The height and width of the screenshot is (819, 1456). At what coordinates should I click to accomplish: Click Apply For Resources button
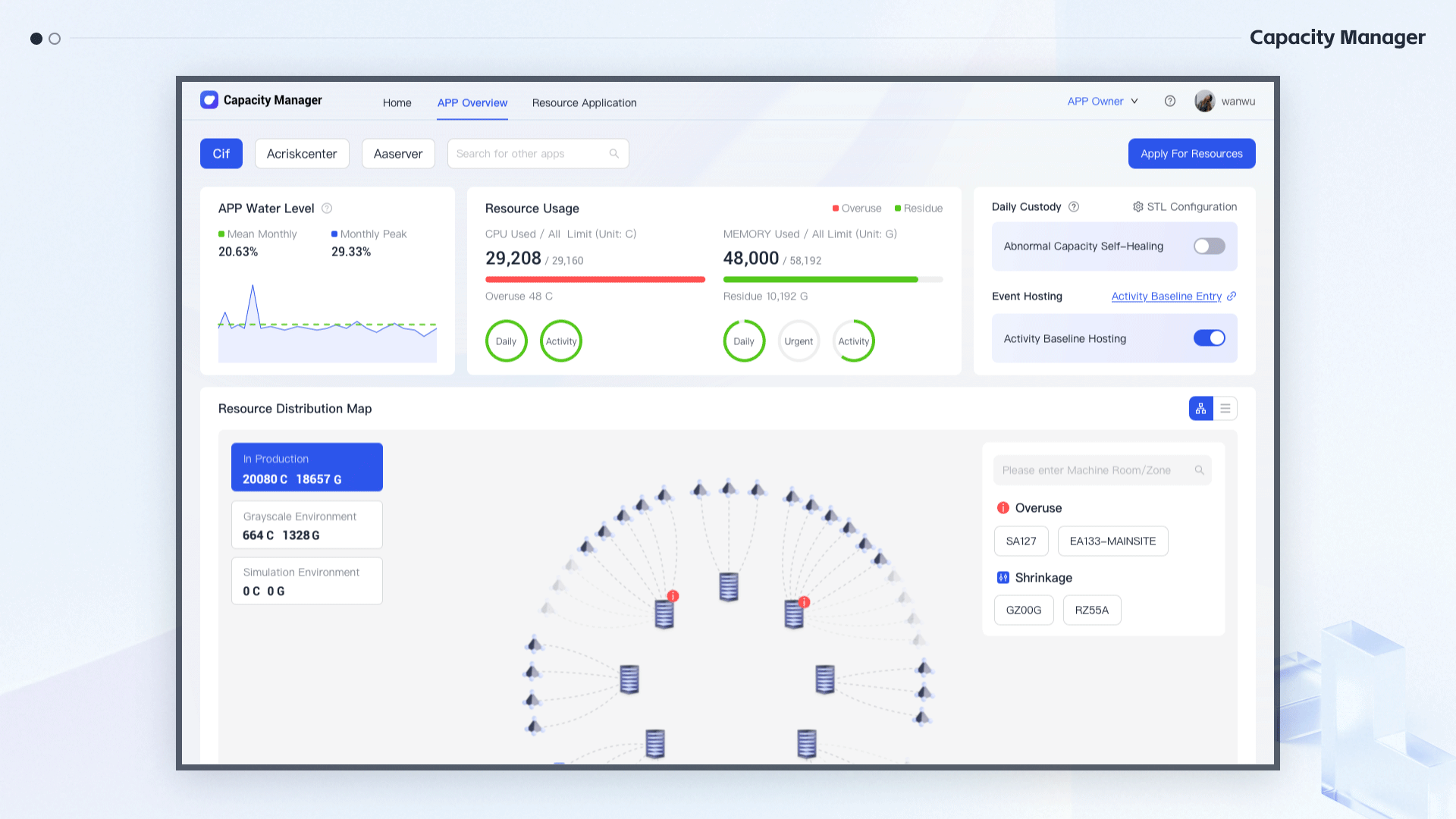(x=1191, y=154)
